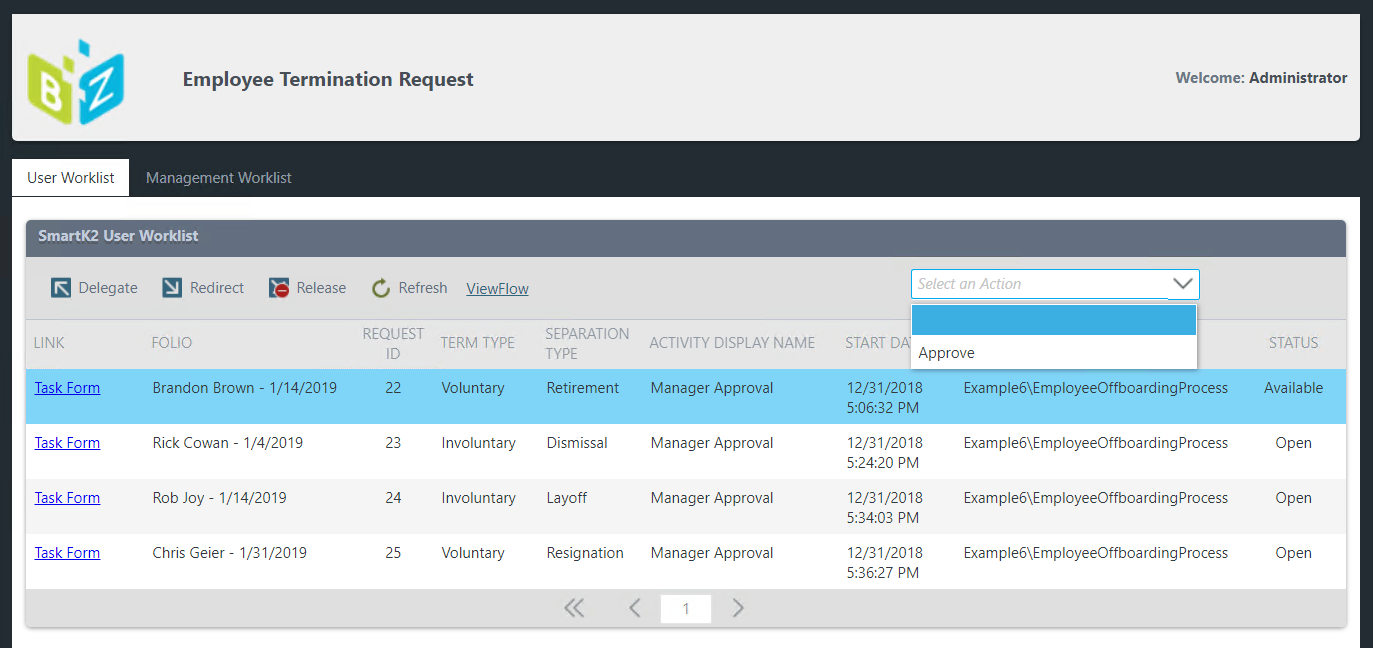Sort by STATUS column header

(1293, 343)
